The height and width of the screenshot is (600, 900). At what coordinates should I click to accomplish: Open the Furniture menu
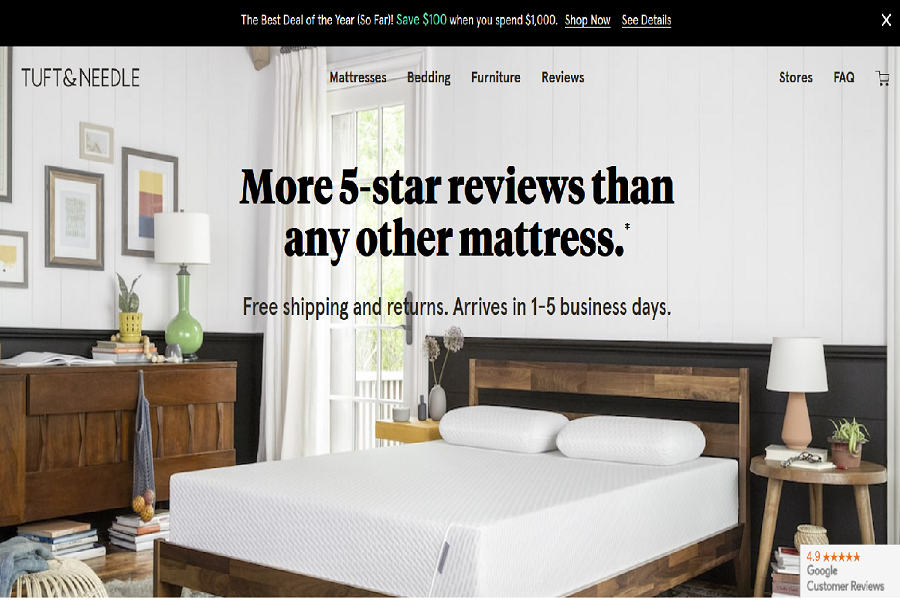(496, 78)
